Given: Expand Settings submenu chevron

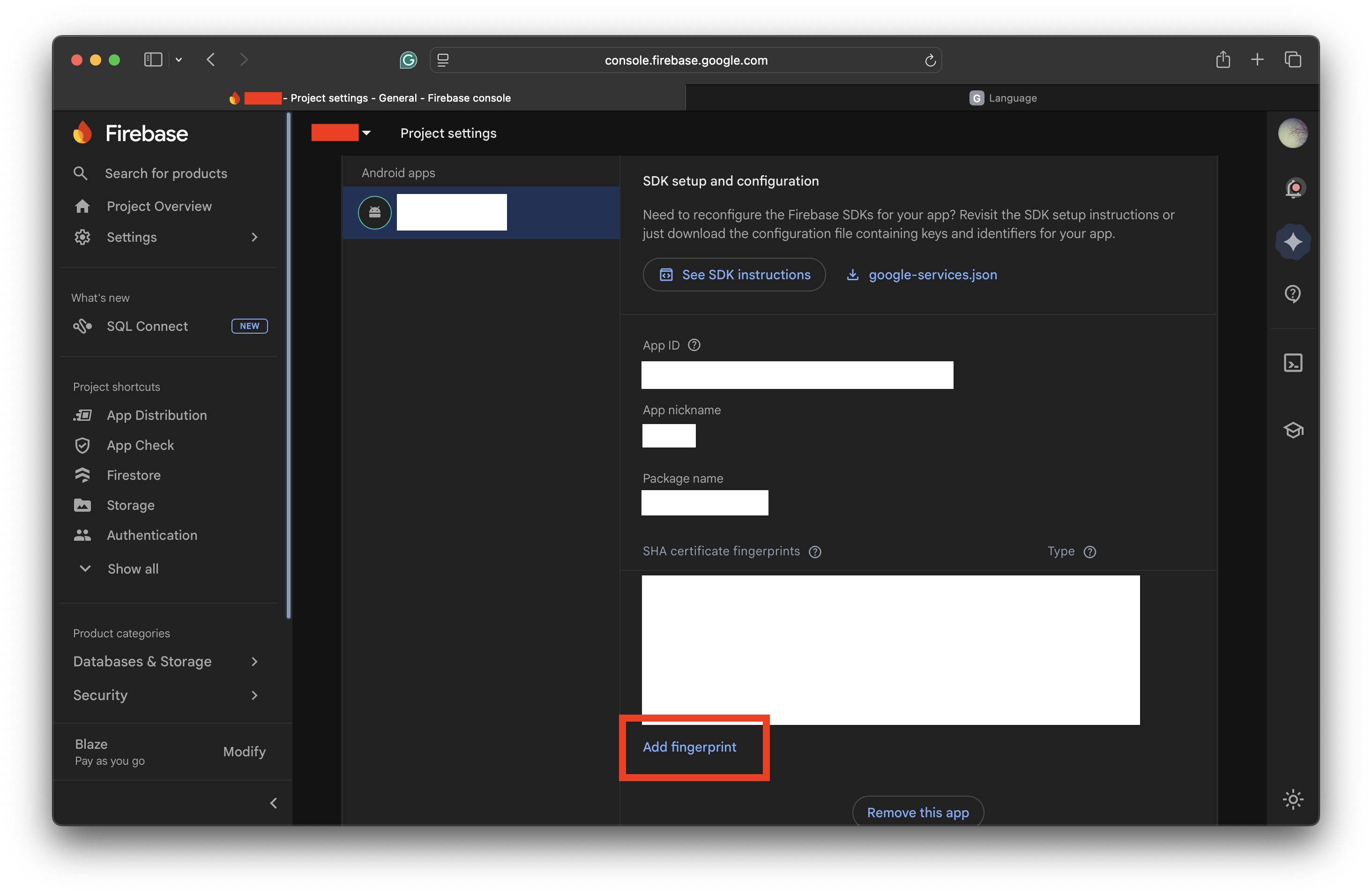Looking at the screenshot, I should tap(254, 237).
